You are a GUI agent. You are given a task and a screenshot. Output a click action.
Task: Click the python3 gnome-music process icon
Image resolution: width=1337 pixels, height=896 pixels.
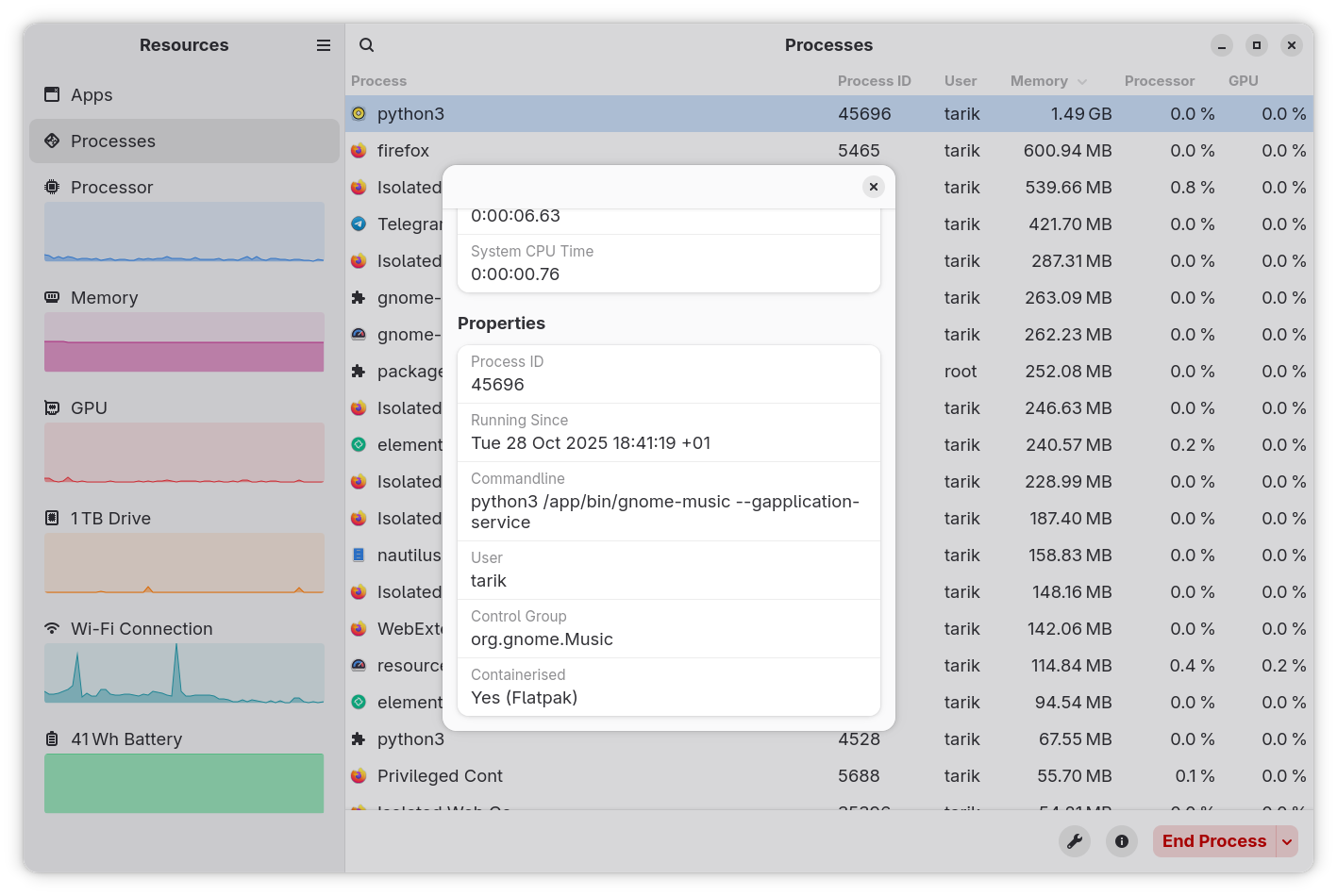coord(359,114)
